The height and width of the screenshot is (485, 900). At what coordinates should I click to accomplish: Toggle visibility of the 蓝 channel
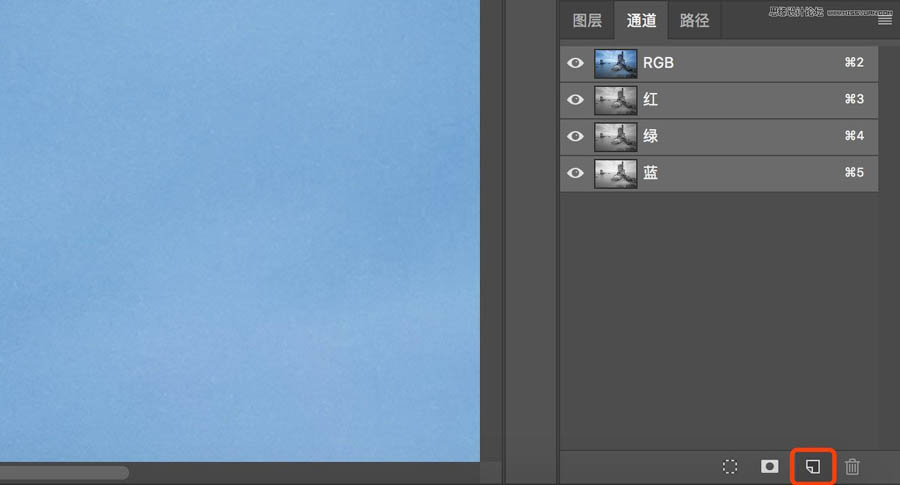click(575, 173)
